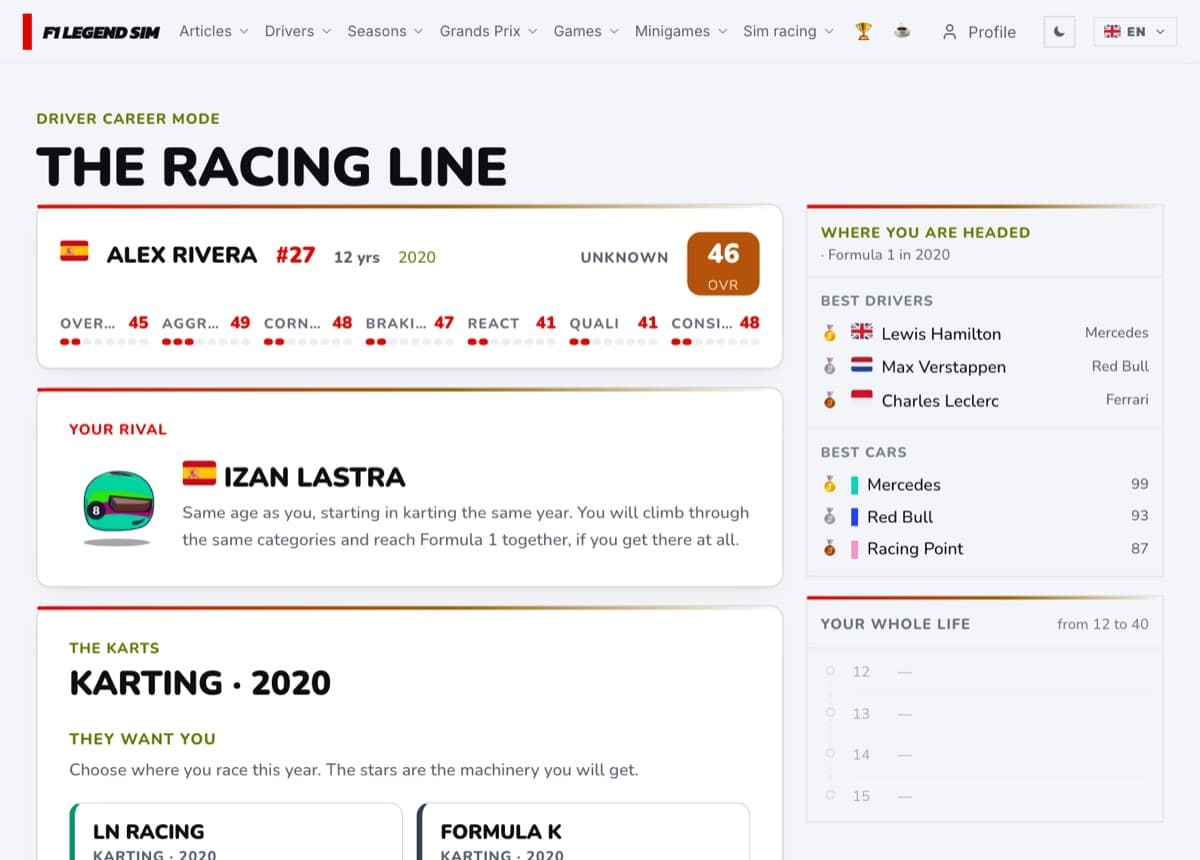Click the 'from 12 to 40' text
Viewport: 1200px width, 860px height.
point(1103,624)
